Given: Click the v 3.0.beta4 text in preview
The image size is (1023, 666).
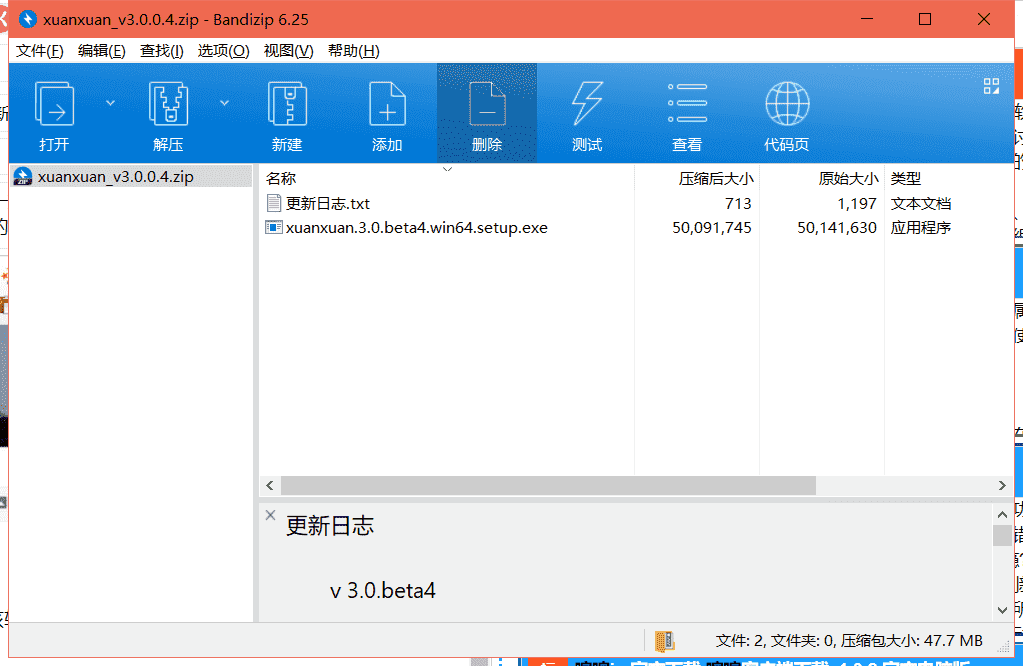Looking at the screenshot, I should pyautogui.click(x=382, y=590).
